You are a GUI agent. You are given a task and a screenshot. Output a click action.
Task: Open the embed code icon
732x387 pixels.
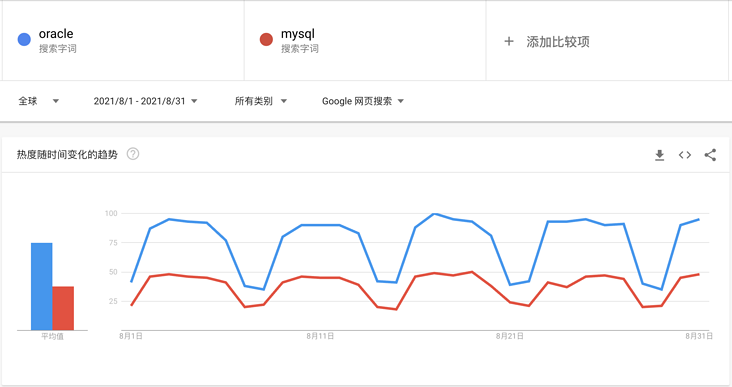[685, 155]
